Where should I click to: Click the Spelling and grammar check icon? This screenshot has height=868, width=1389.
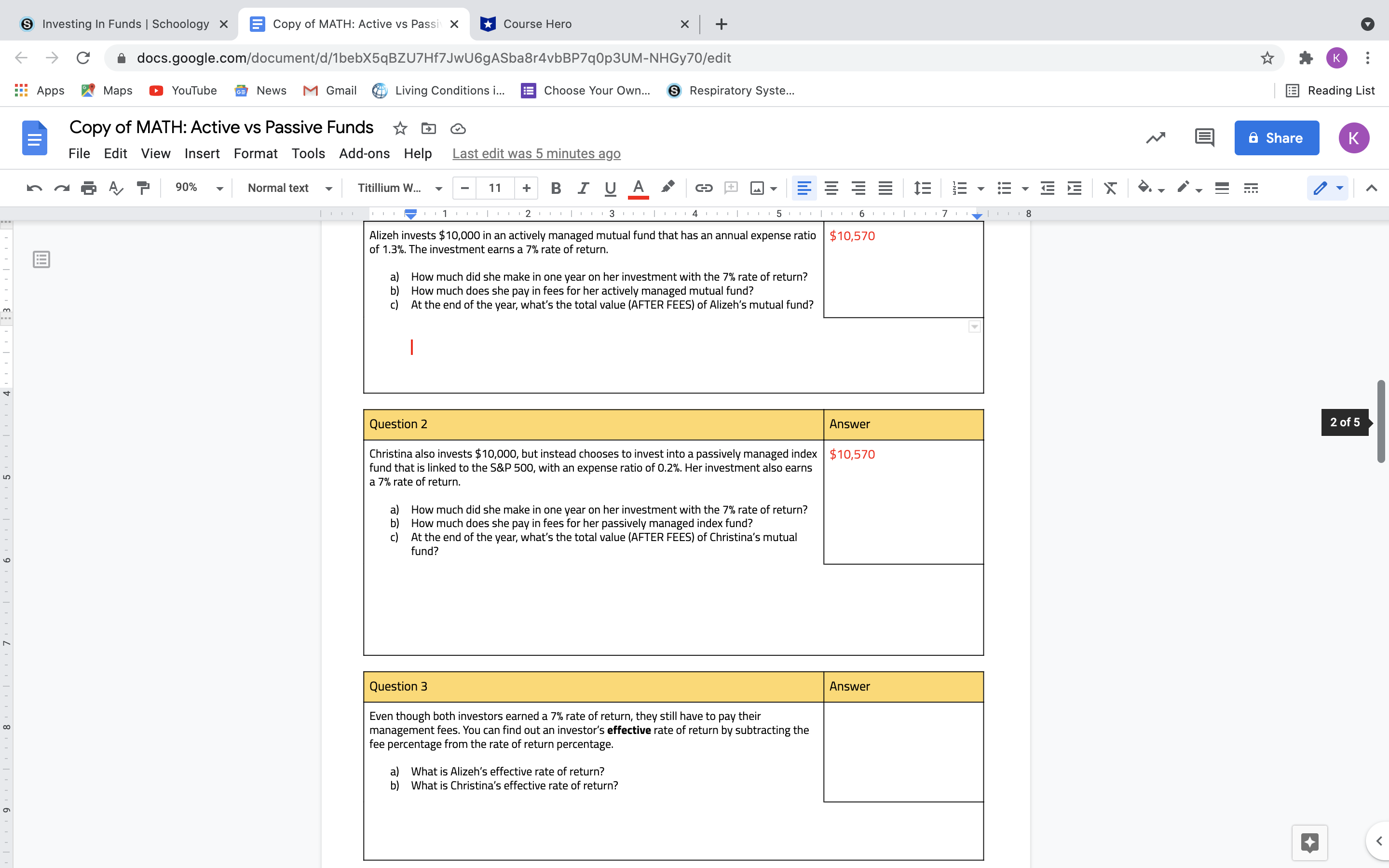point(116,188)
